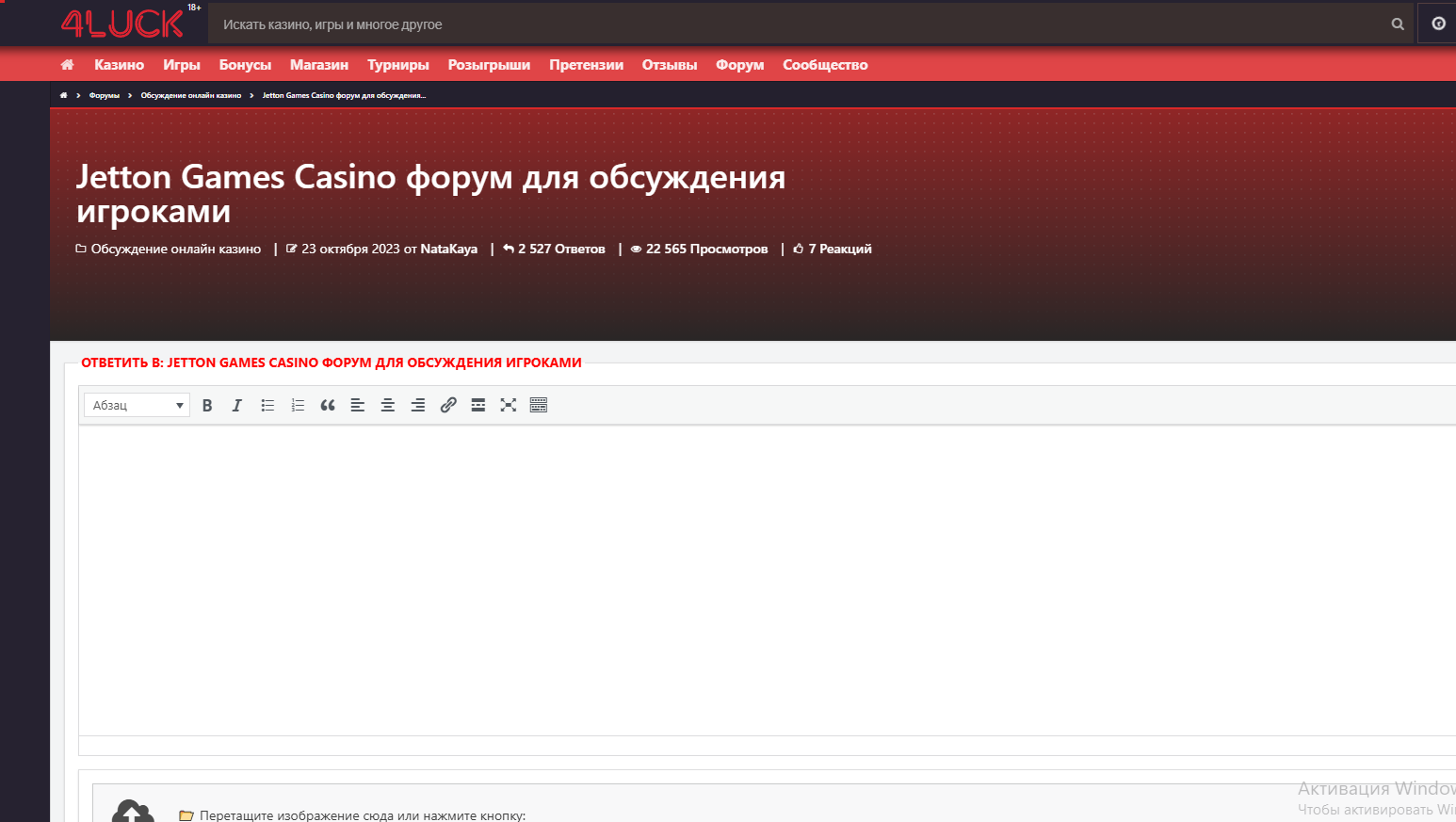Click the Обсуждение онлайн казино breadcrumb
1456x822 pixels.
point(191,95)
